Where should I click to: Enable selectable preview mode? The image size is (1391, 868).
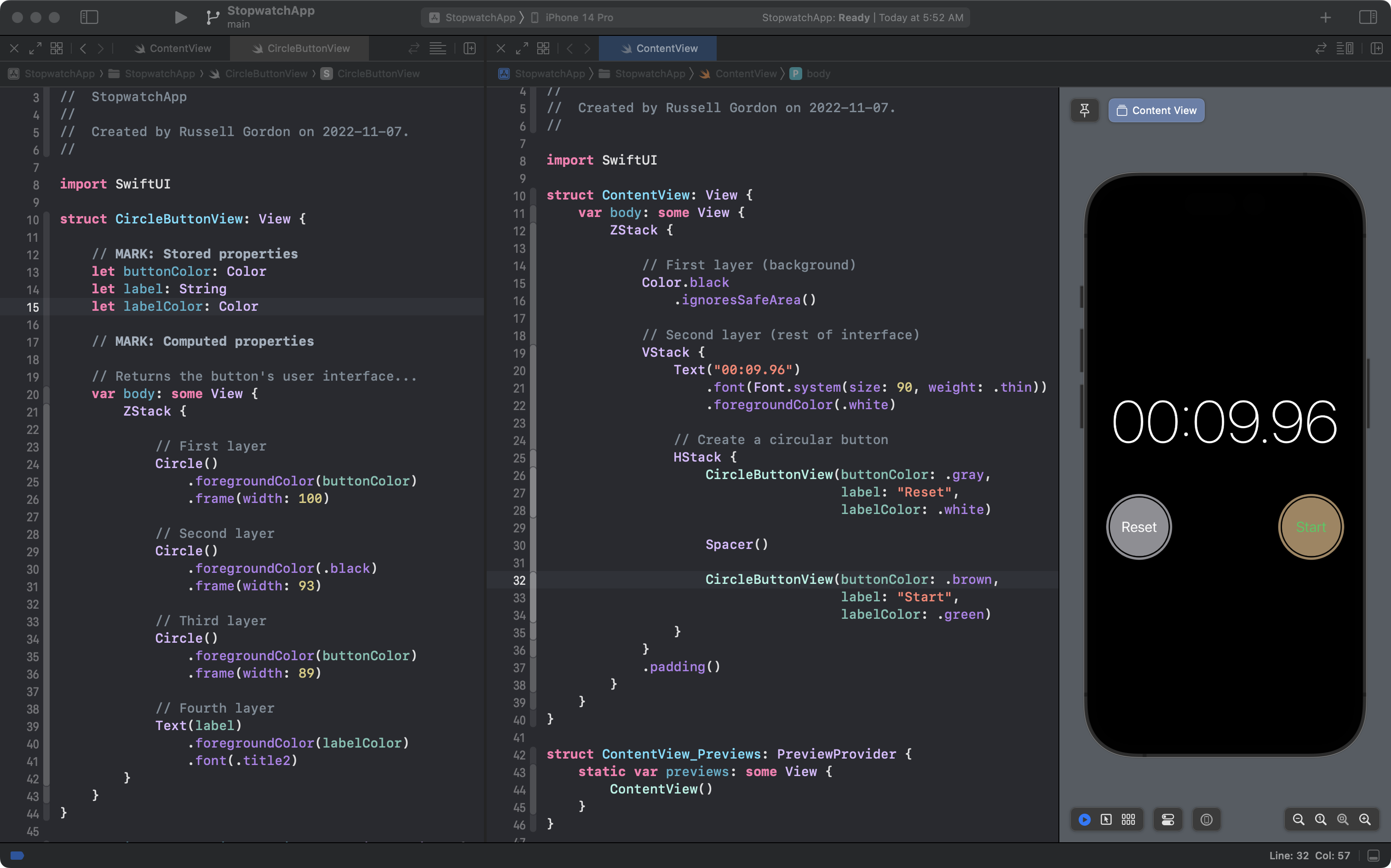pos(1106,819)
